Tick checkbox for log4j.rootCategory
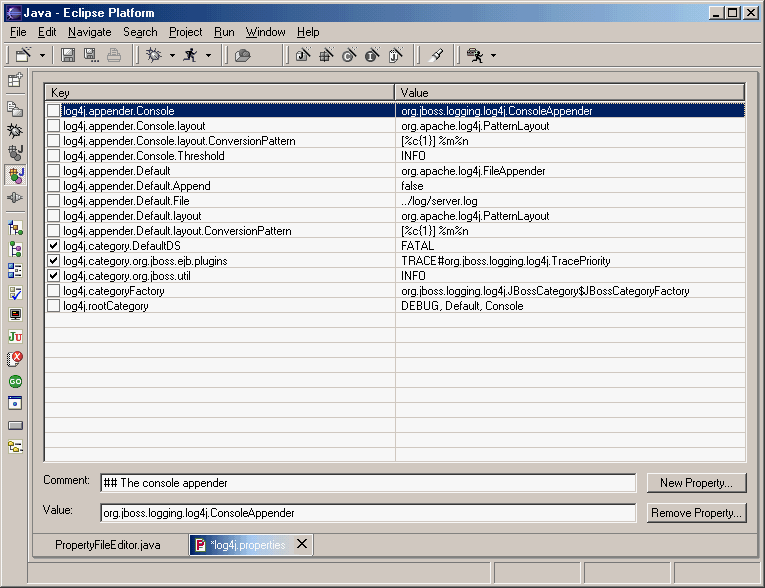The width and height of the screenshot is (765, 588). pyautogui.click(x=53, y=306)
